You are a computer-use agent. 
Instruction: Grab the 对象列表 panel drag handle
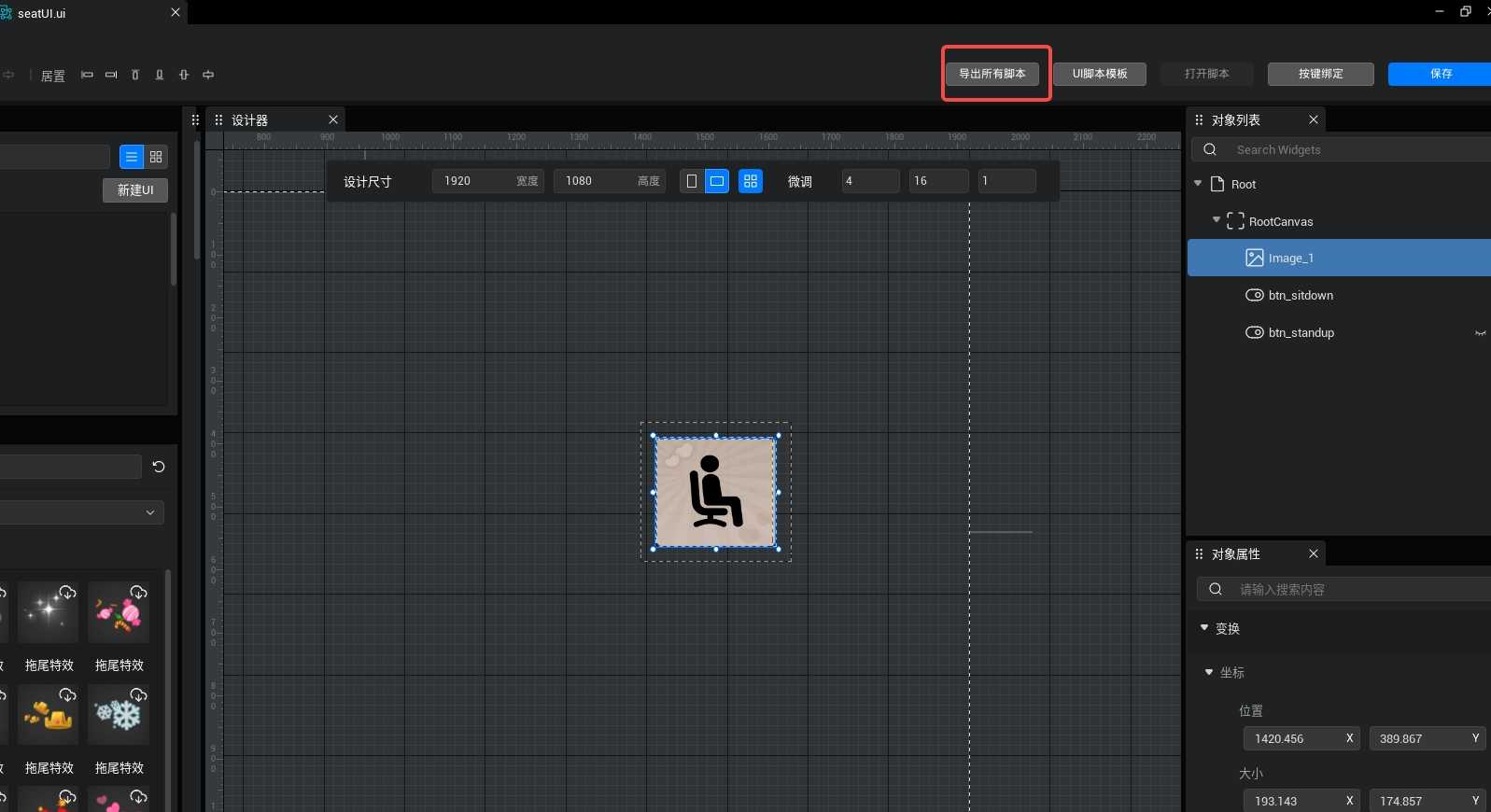tap(1199, 119)
